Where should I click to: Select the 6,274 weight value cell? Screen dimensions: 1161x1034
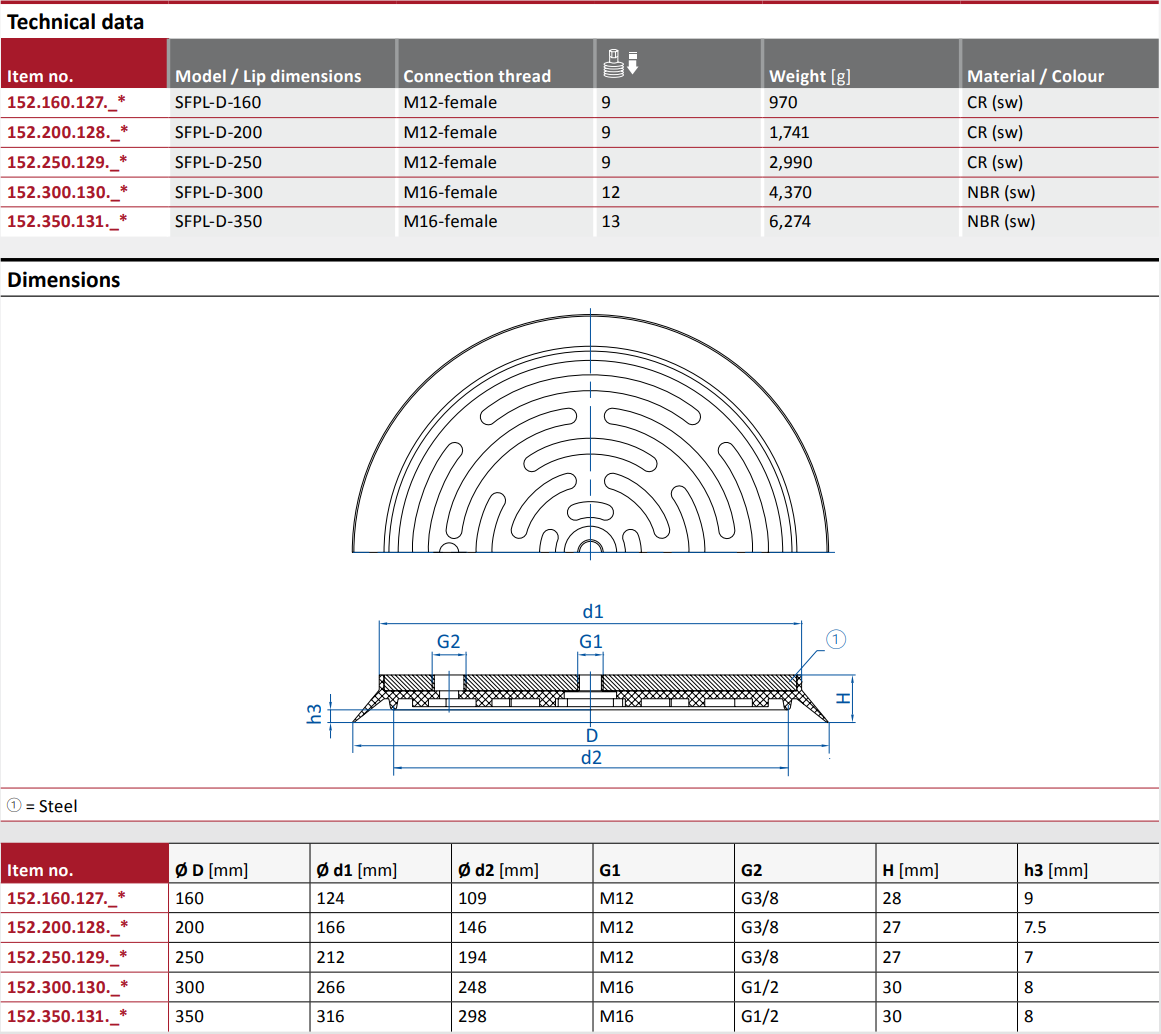click(789, 221)
